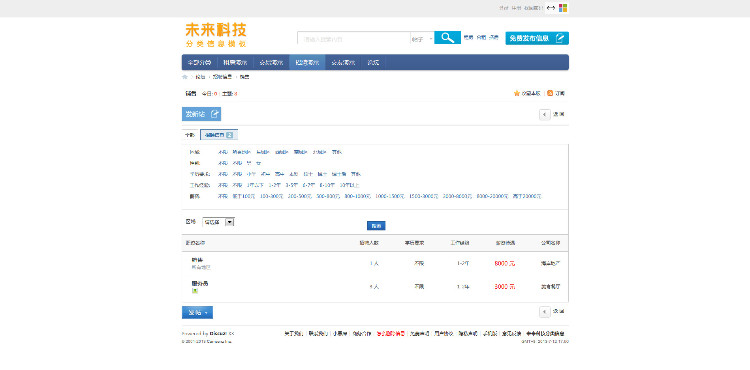Filter salary by 高于20000元

pyautogui.click(x=528, y=196)
